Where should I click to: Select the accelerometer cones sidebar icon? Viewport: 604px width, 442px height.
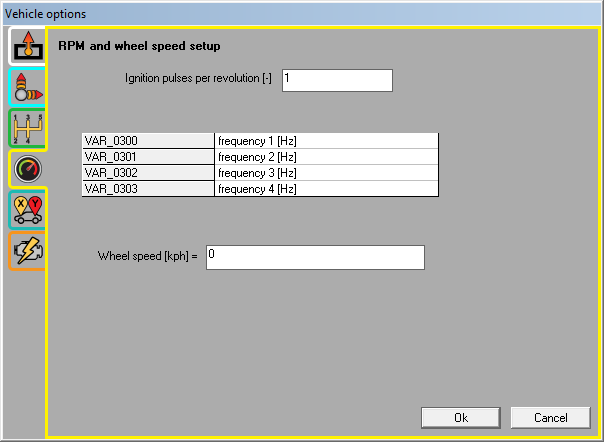point(27,88)
